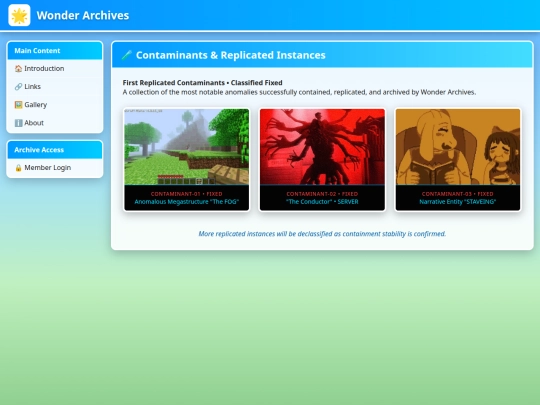Open the Introduction page link

tap(44, 69)
